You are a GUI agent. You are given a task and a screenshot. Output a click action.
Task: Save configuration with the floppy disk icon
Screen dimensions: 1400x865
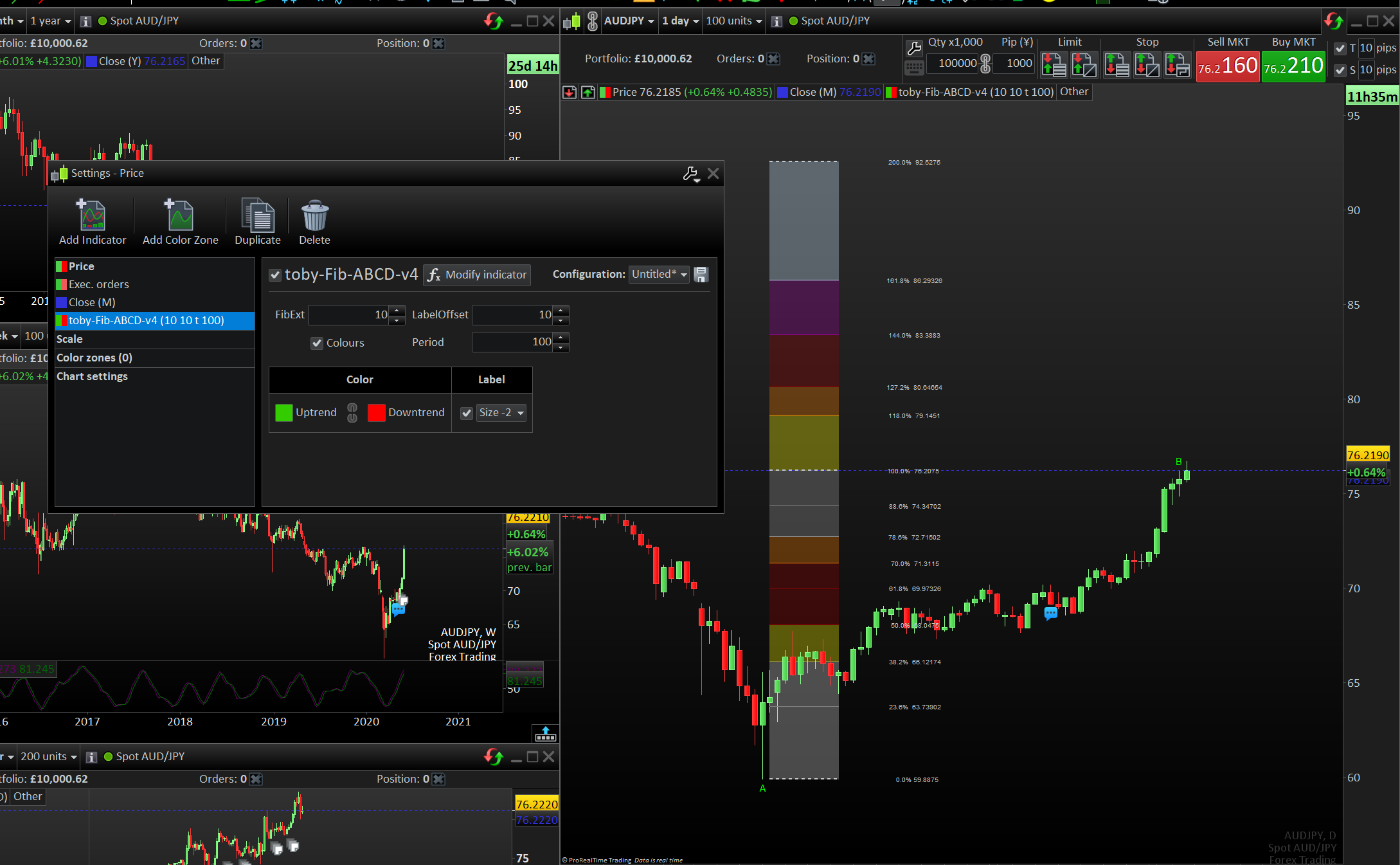tap(701, 275)
